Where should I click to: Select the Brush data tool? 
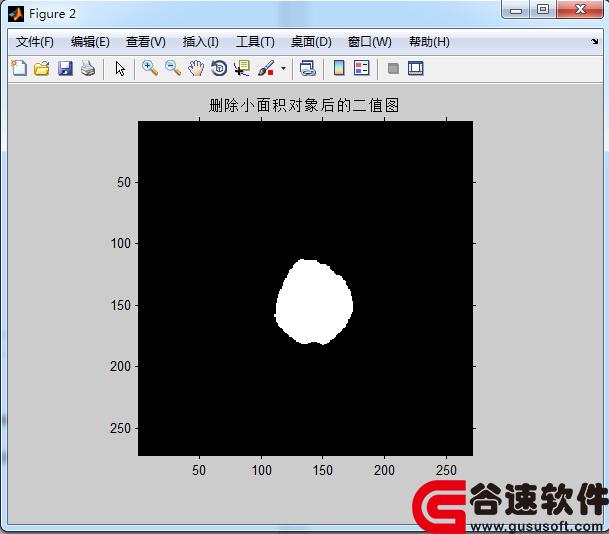pos(266,68)
